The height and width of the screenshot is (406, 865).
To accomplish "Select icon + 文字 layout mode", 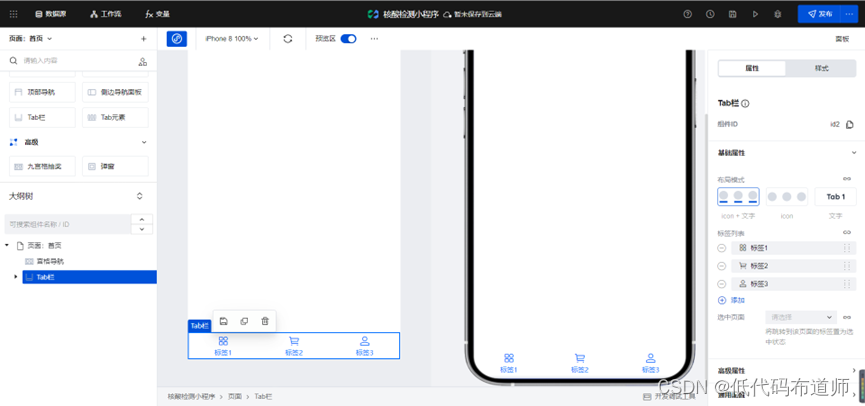I will click(x=738, y=196).
